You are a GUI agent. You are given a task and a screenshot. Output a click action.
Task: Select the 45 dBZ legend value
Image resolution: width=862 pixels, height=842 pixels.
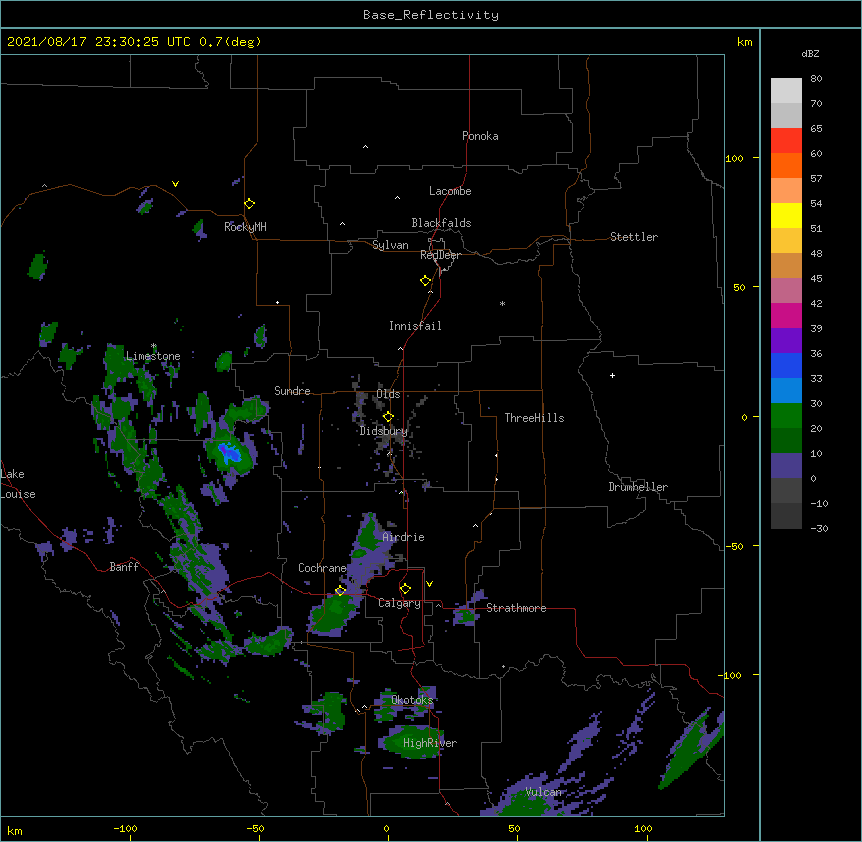click(x=816, y=279)
